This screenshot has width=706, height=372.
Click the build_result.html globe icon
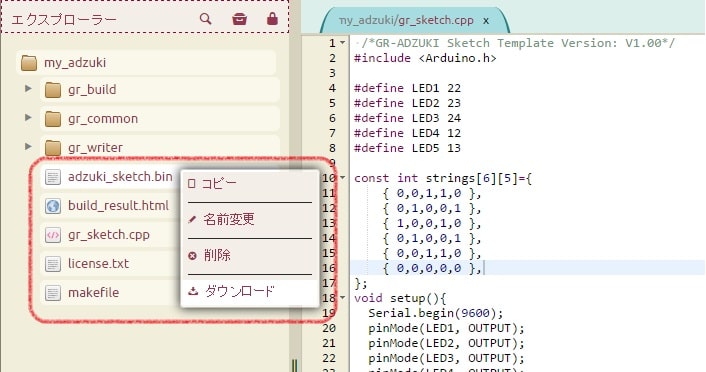coord(53,206)
